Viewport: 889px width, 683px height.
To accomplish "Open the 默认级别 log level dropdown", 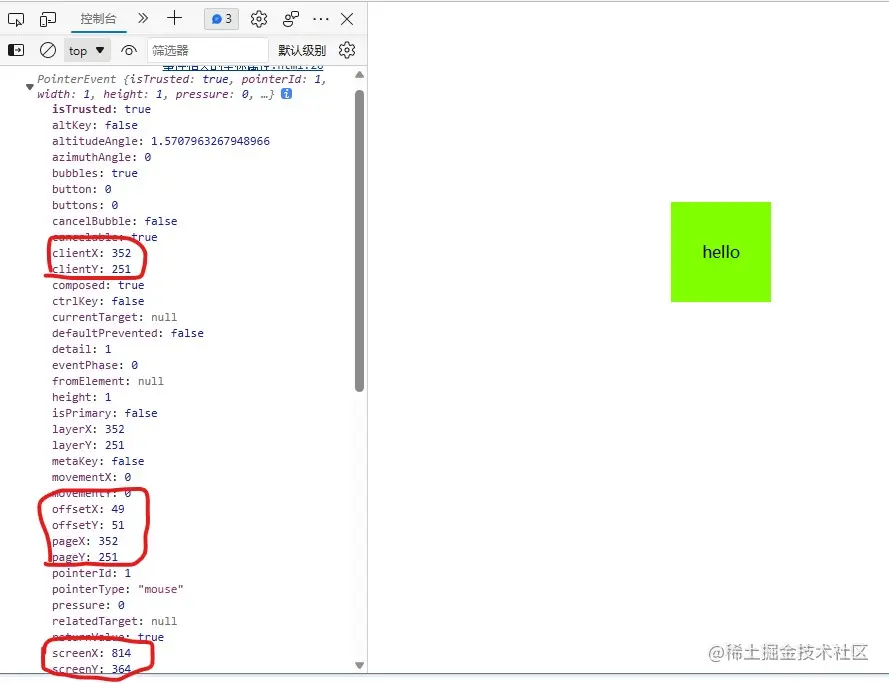I will [x=302, y=50].
